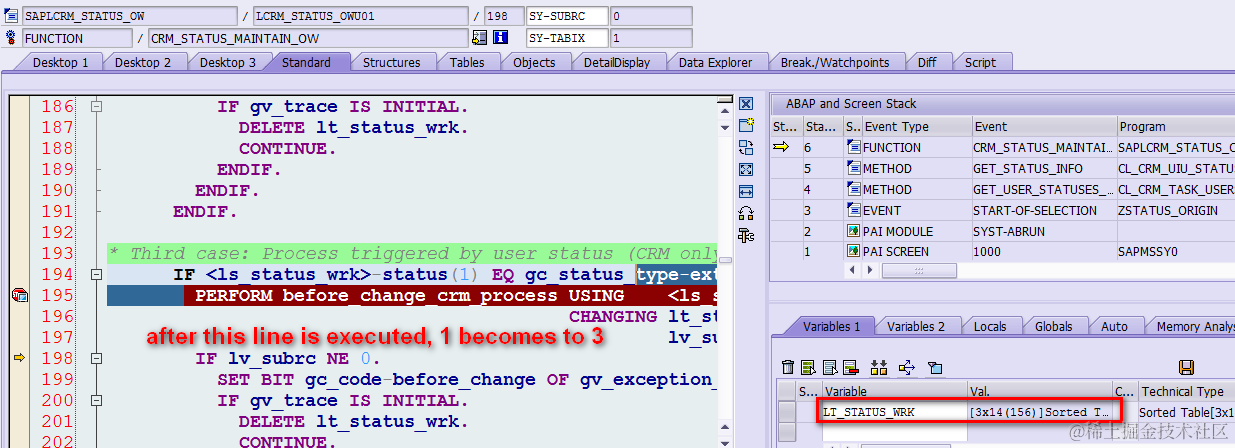Click the Program column header in the stack
1235x448 pixels.
click(1174, 127)
